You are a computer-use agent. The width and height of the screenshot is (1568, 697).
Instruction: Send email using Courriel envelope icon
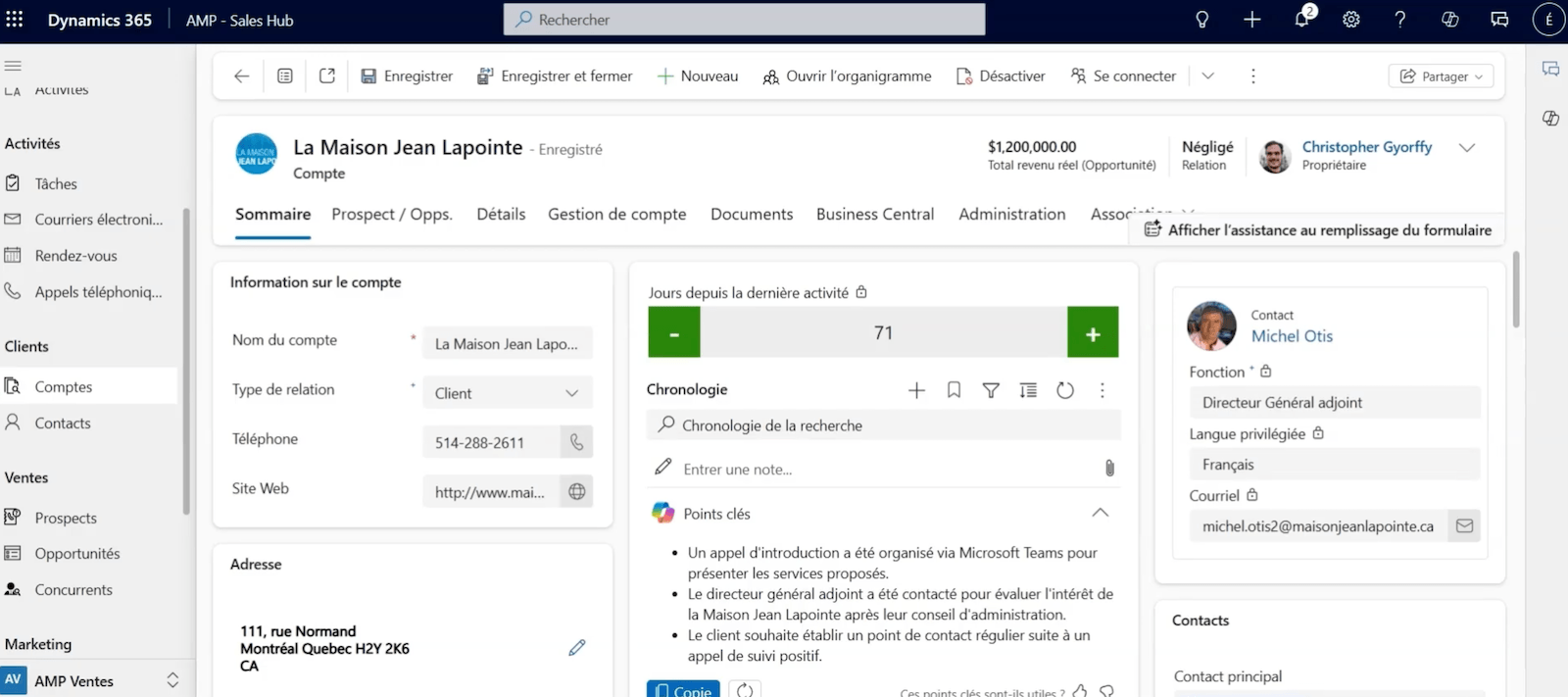point(1464,526)
